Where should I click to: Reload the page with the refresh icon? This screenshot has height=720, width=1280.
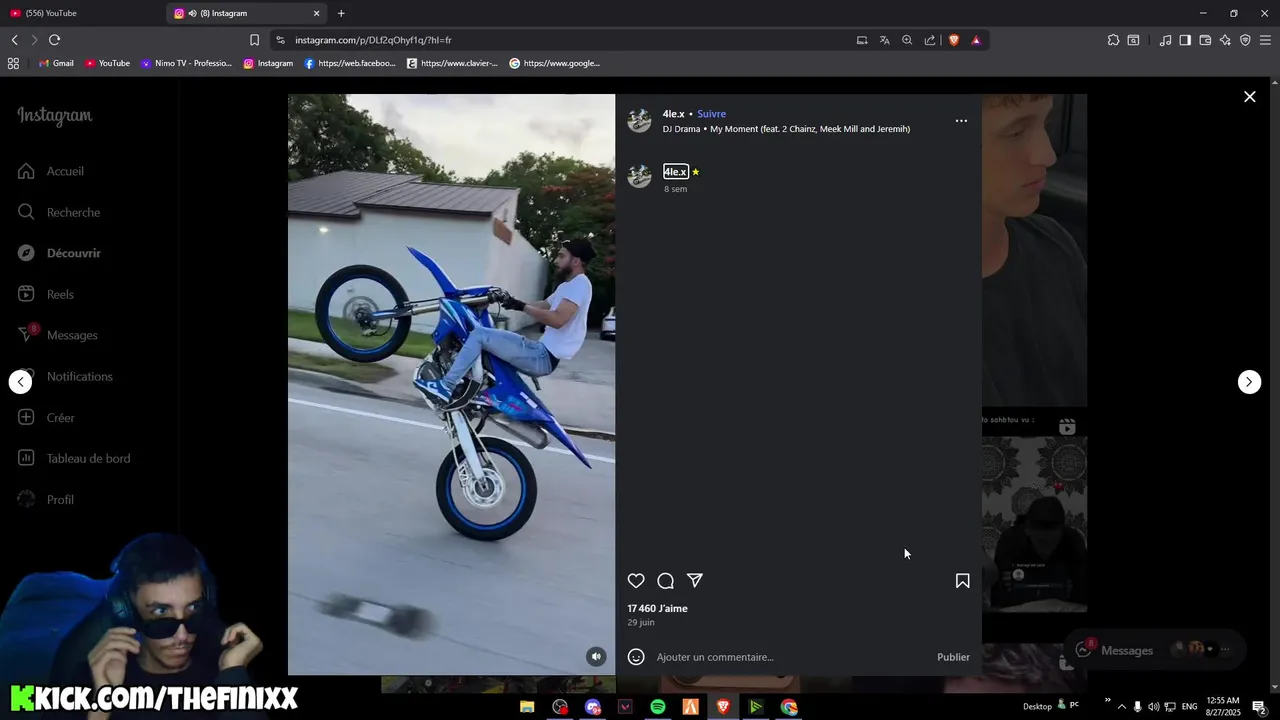click(x=54, y=40)
